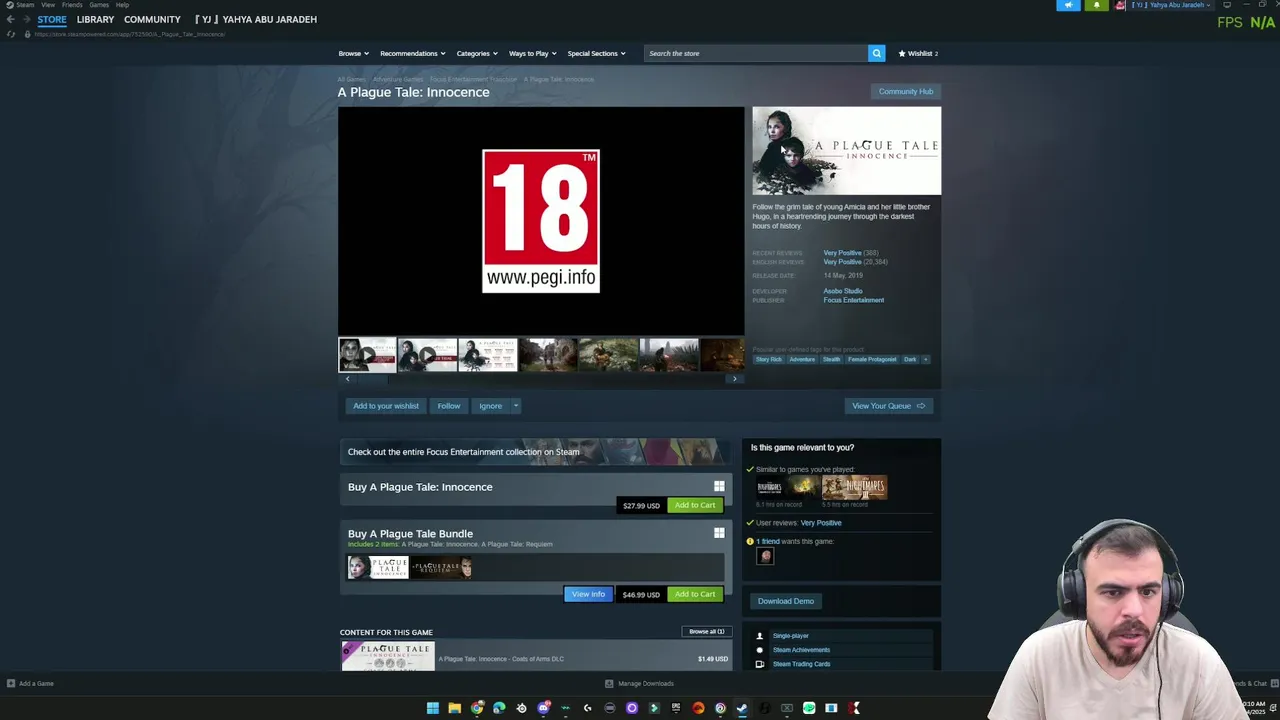Click the Windows platform icon beside Buy A Plague Tale: Innocence

click(719, 487)
